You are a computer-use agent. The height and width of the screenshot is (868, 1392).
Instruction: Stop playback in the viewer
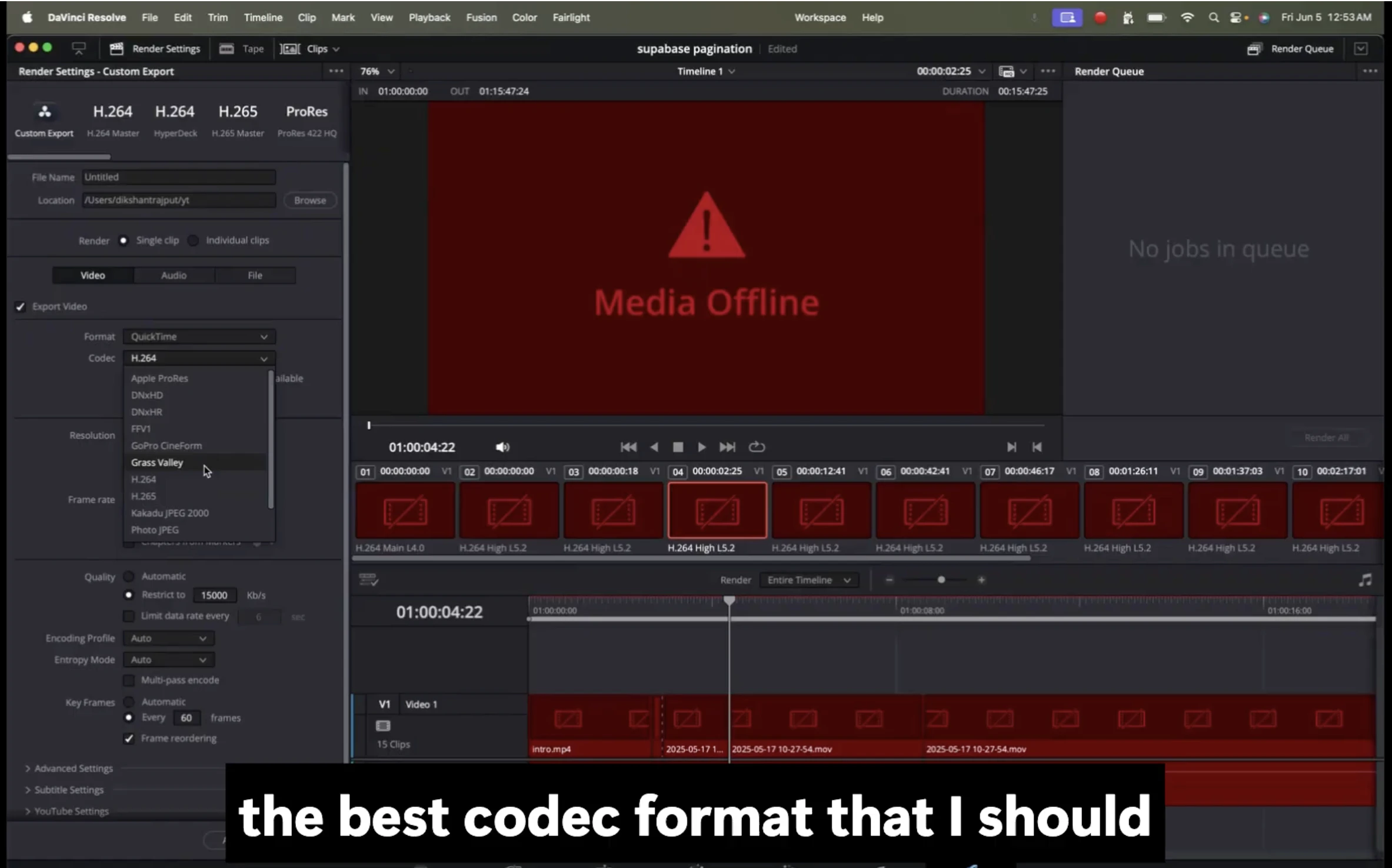coord(678,448)
